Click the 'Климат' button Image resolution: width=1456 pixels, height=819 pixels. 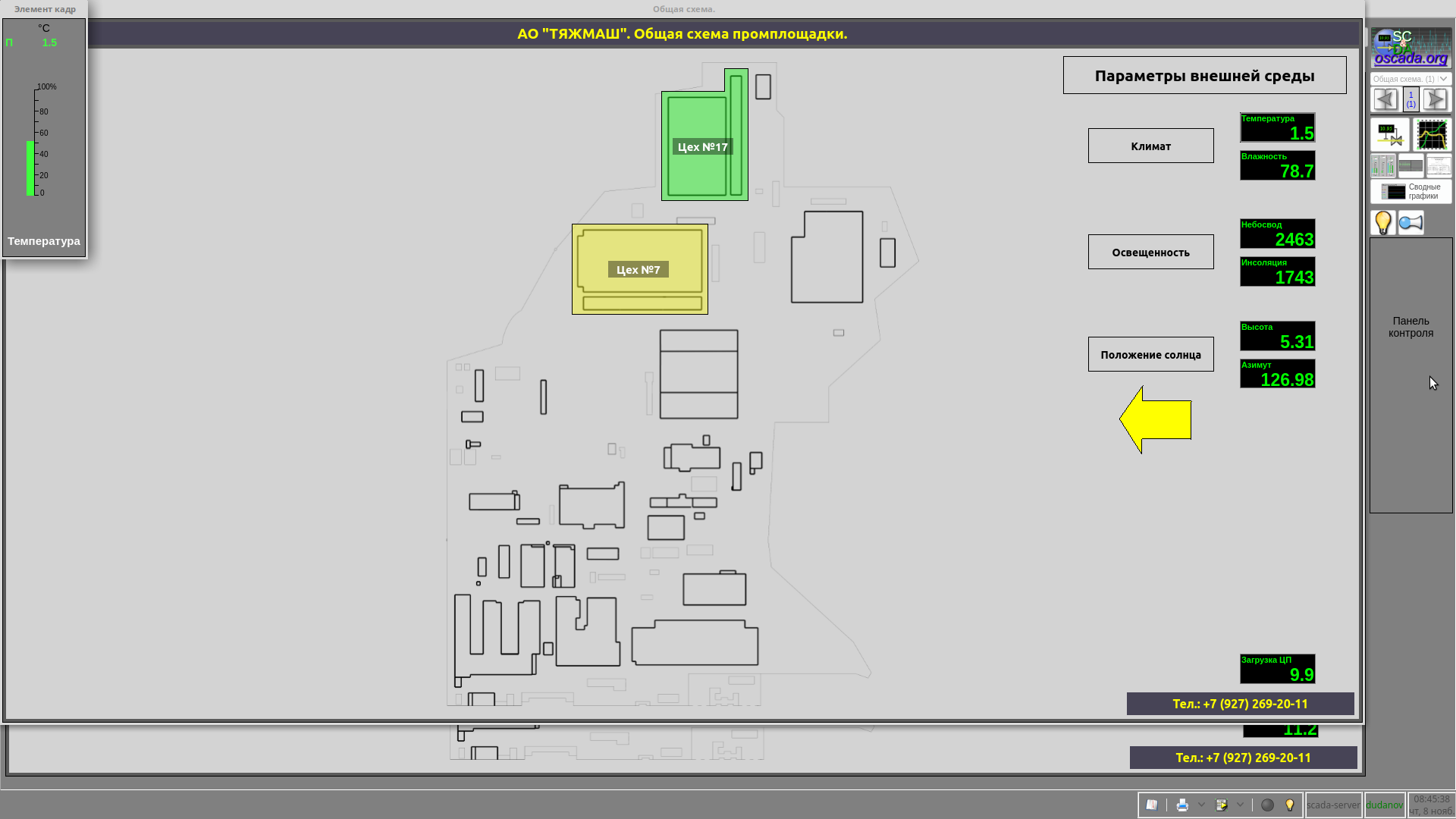pos(1150,146)
